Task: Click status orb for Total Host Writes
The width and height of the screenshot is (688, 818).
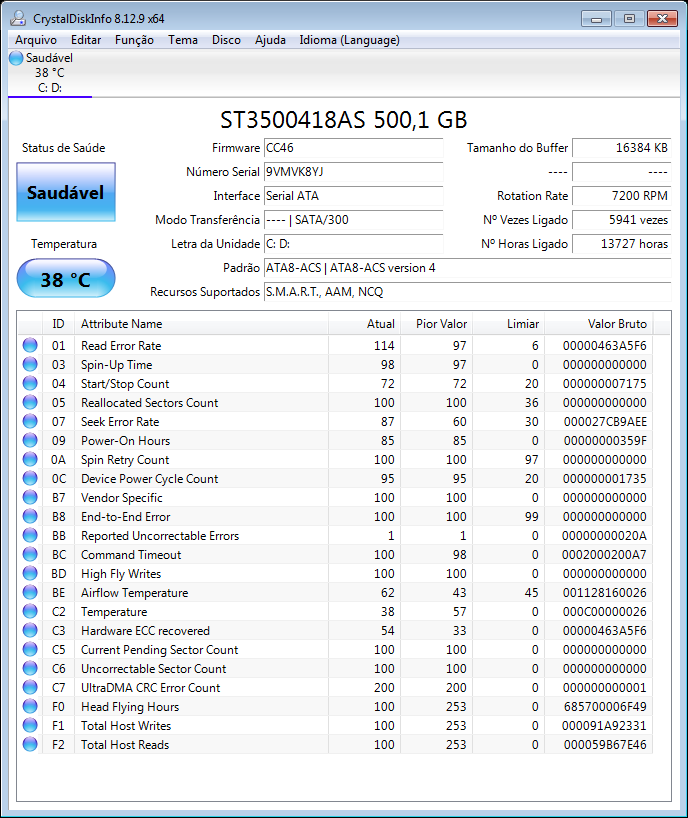Action: point(30,725)
